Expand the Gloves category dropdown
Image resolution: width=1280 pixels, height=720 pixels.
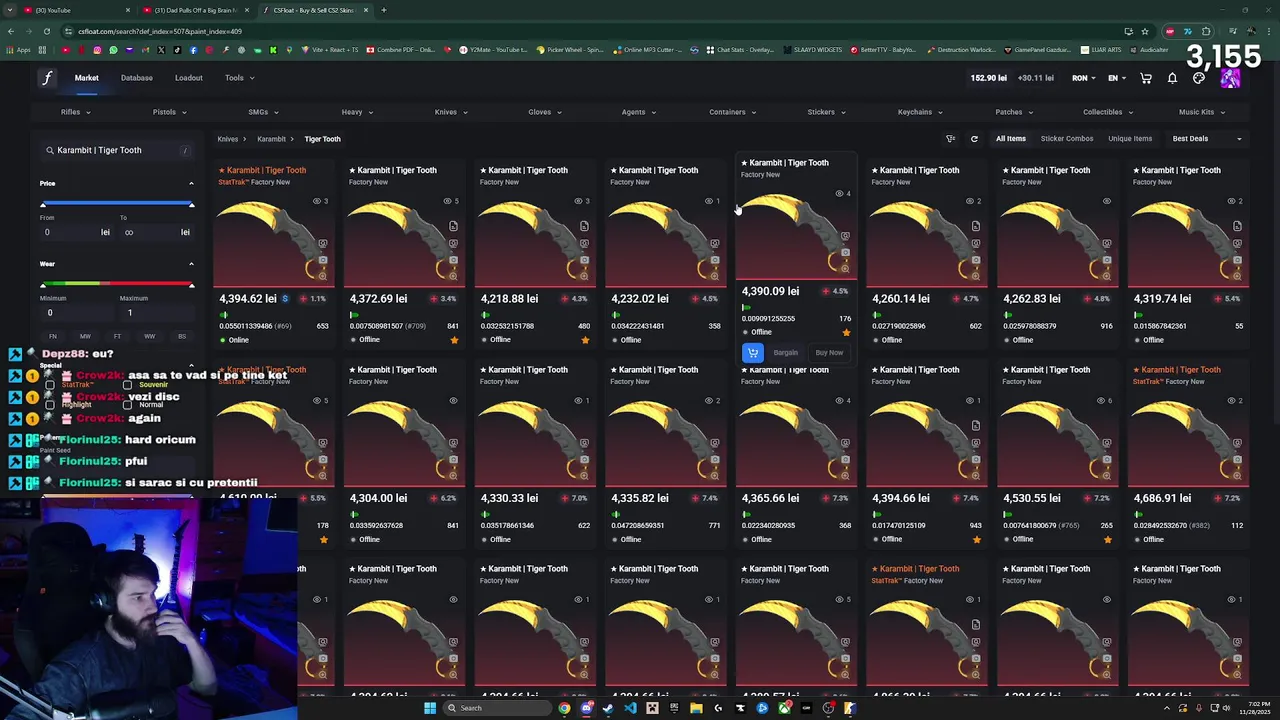(x=545, y=112)
